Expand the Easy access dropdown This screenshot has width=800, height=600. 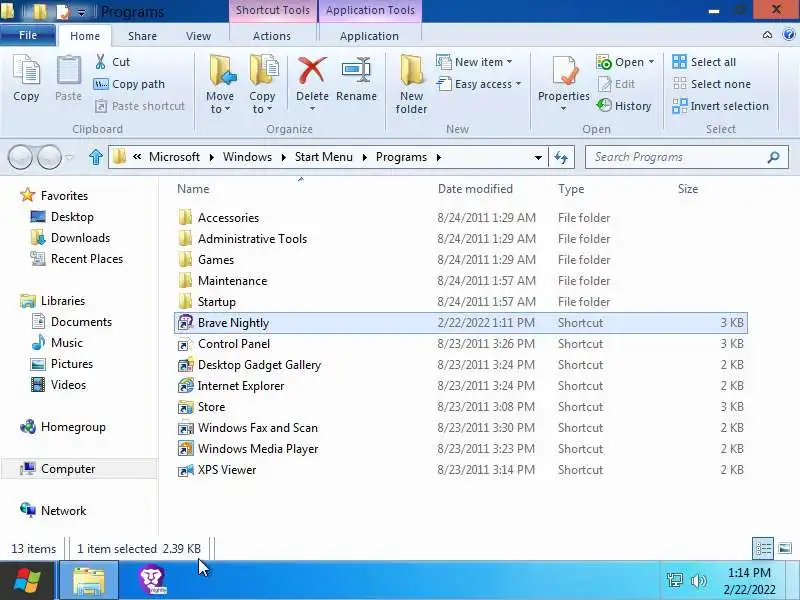coord(518,84)
